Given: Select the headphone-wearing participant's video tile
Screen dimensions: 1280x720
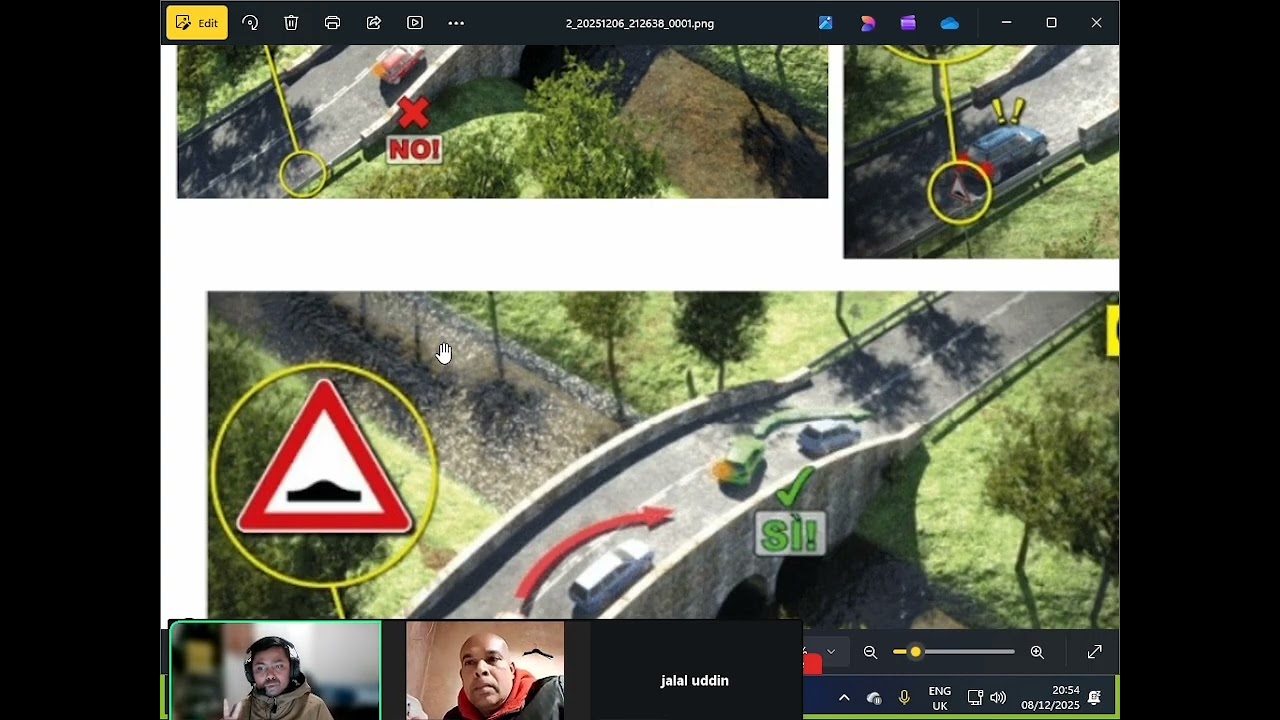Looking at the screenshot, I should pos(275,670).
